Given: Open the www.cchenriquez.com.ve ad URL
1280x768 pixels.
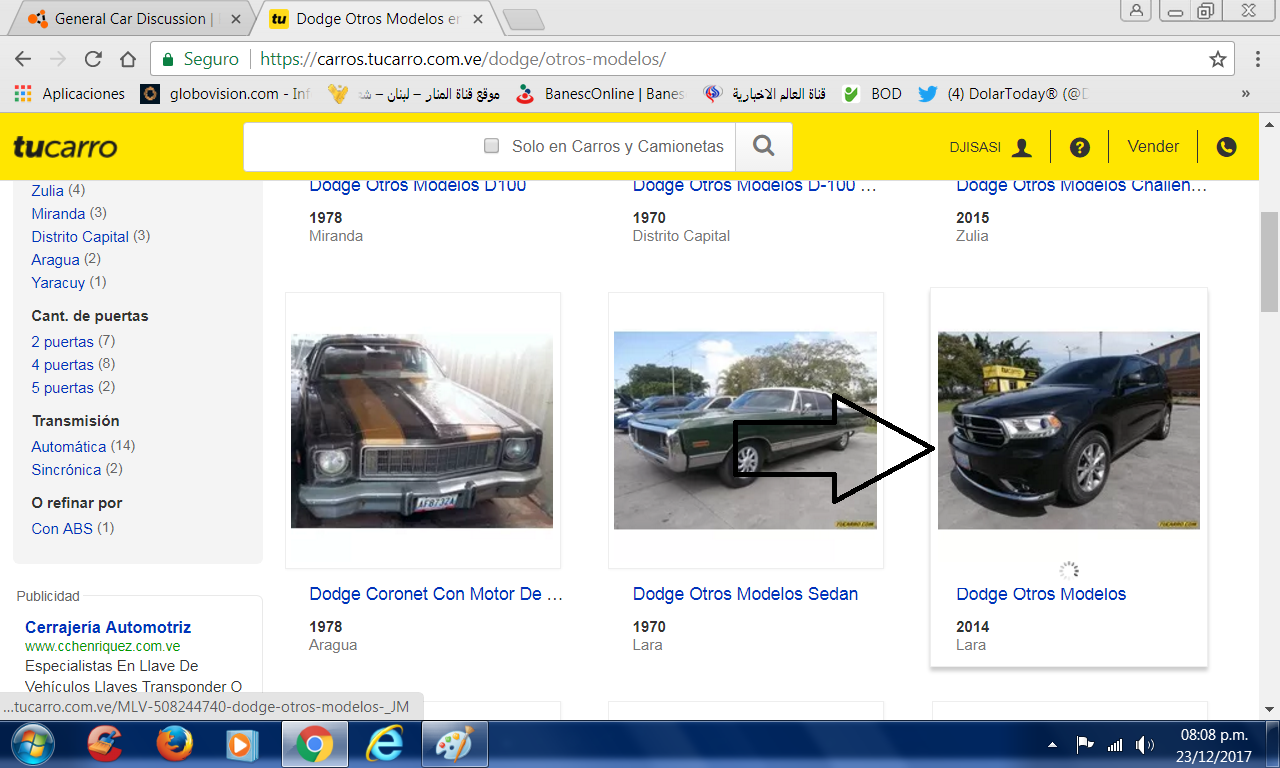Looking at the screenshot, I should (102, 647).
